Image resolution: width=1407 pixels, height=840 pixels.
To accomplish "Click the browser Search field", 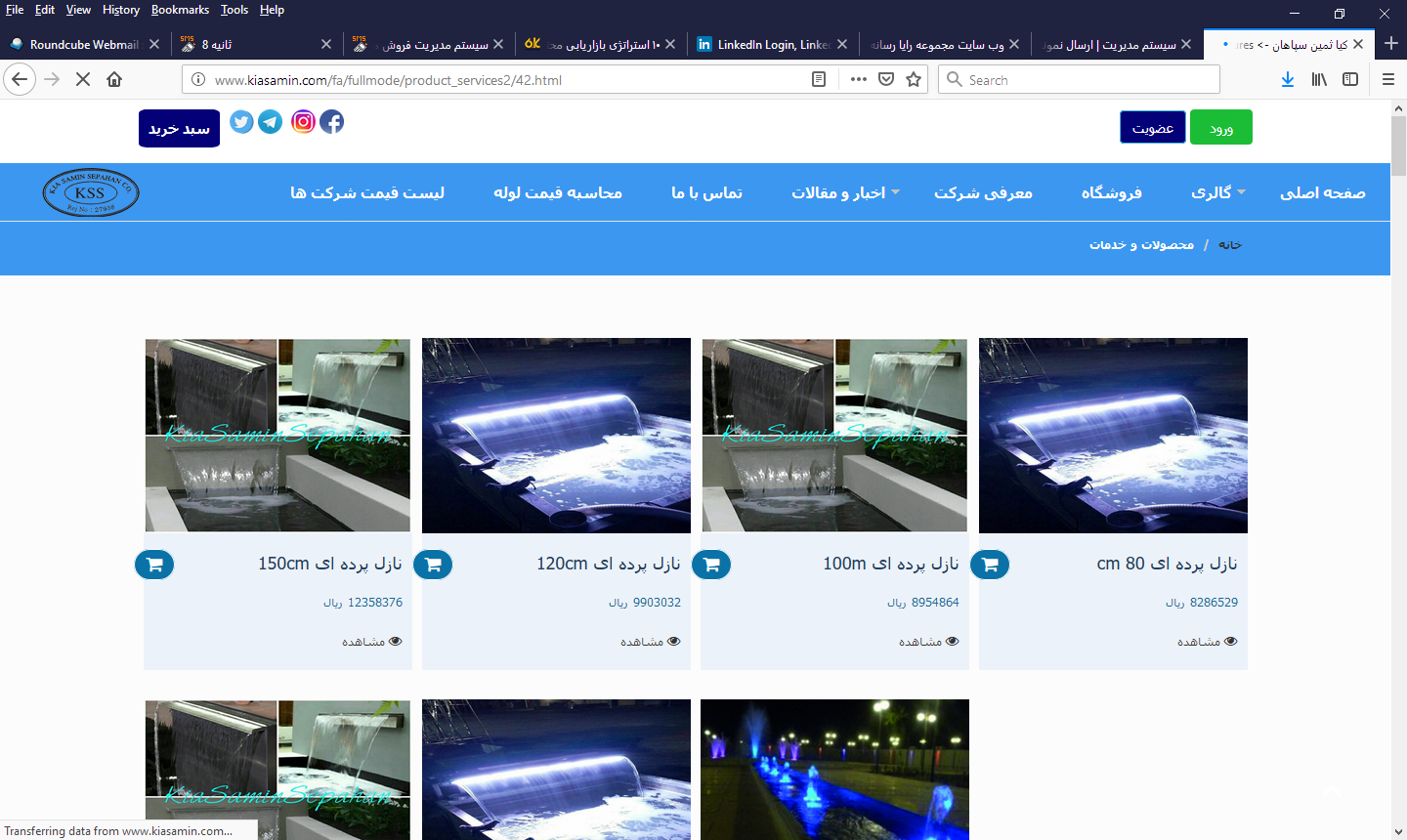I will coord(1080,79).
